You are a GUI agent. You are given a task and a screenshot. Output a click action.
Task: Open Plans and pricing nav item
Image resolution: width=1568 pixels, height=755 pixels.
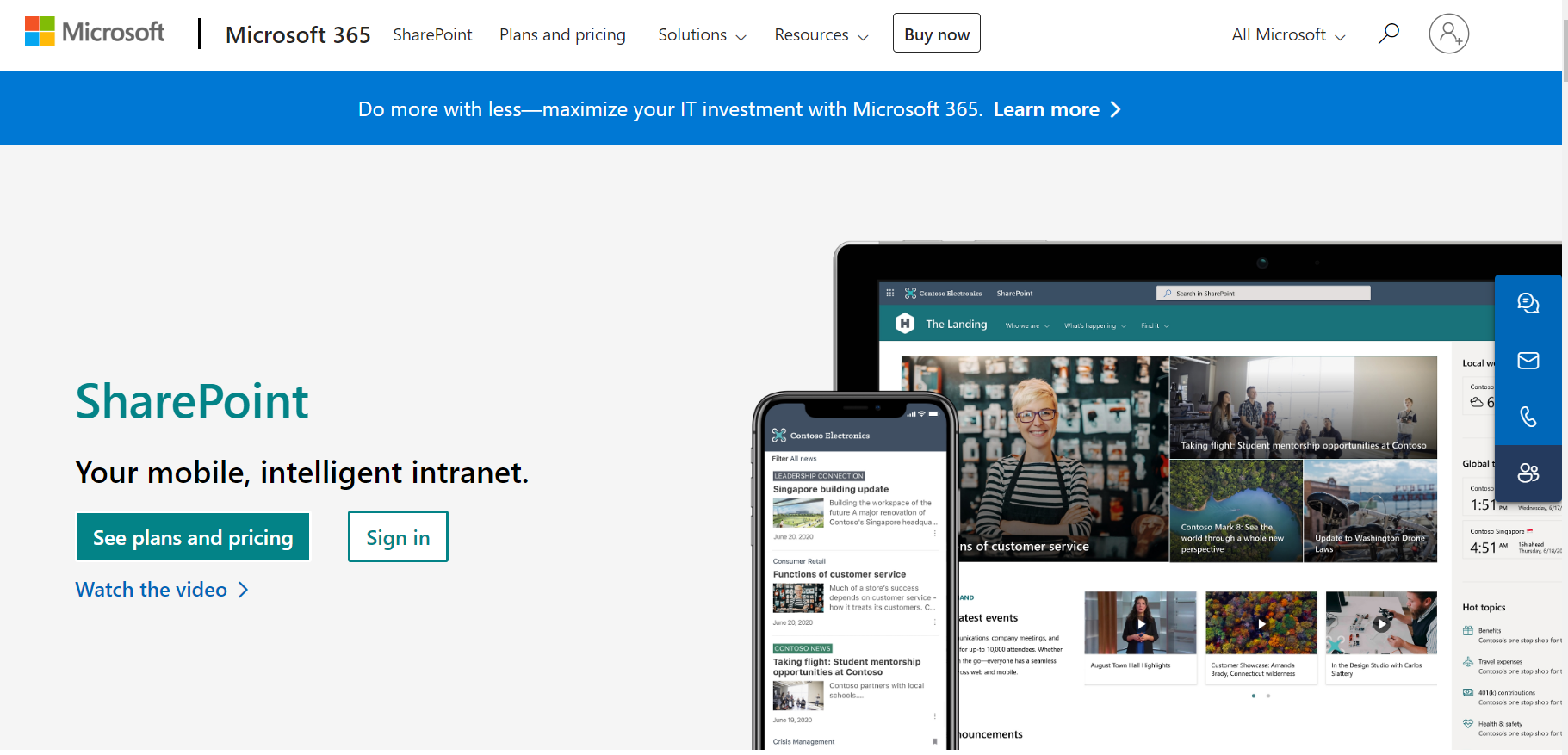[x=562, y=34]
